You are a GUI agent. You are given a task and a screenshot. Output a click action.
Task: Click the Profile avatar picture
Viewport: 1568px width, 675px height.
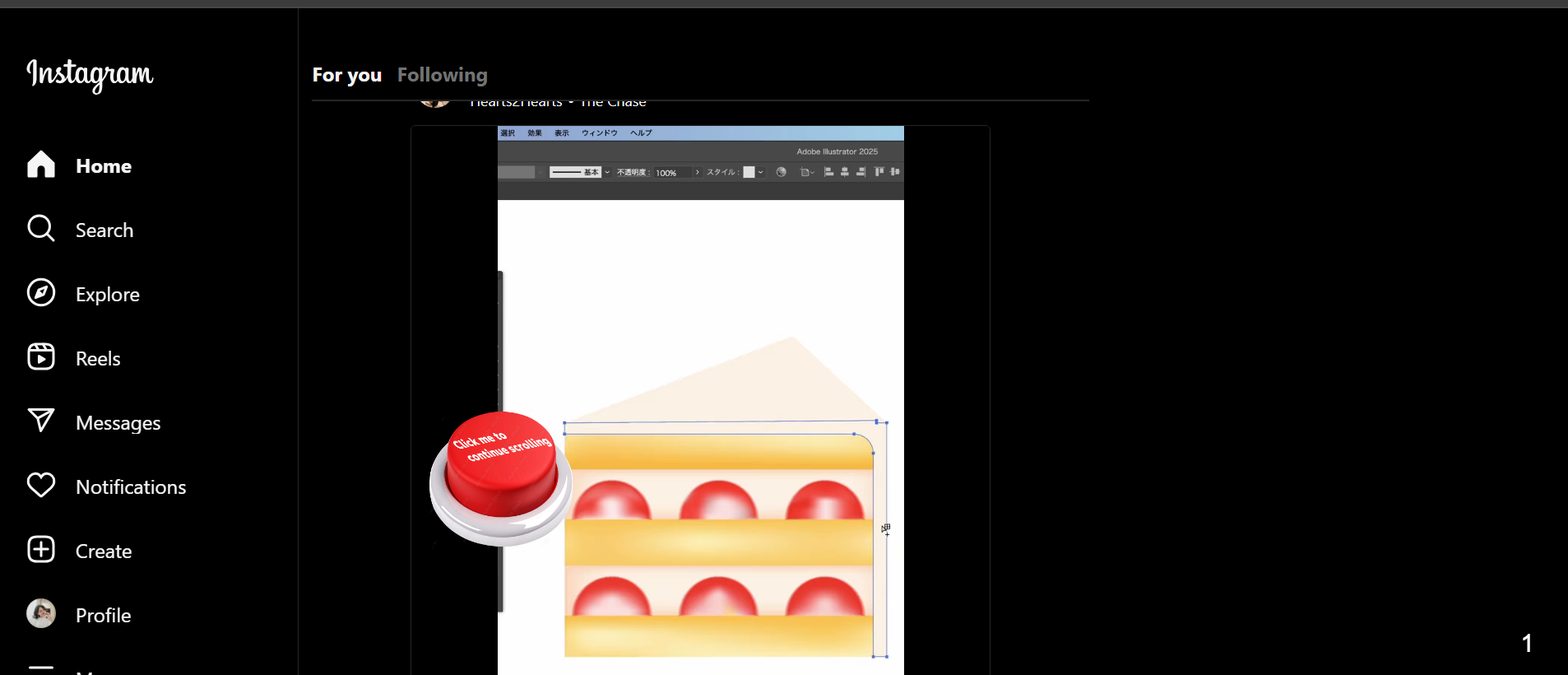(40, 614)
